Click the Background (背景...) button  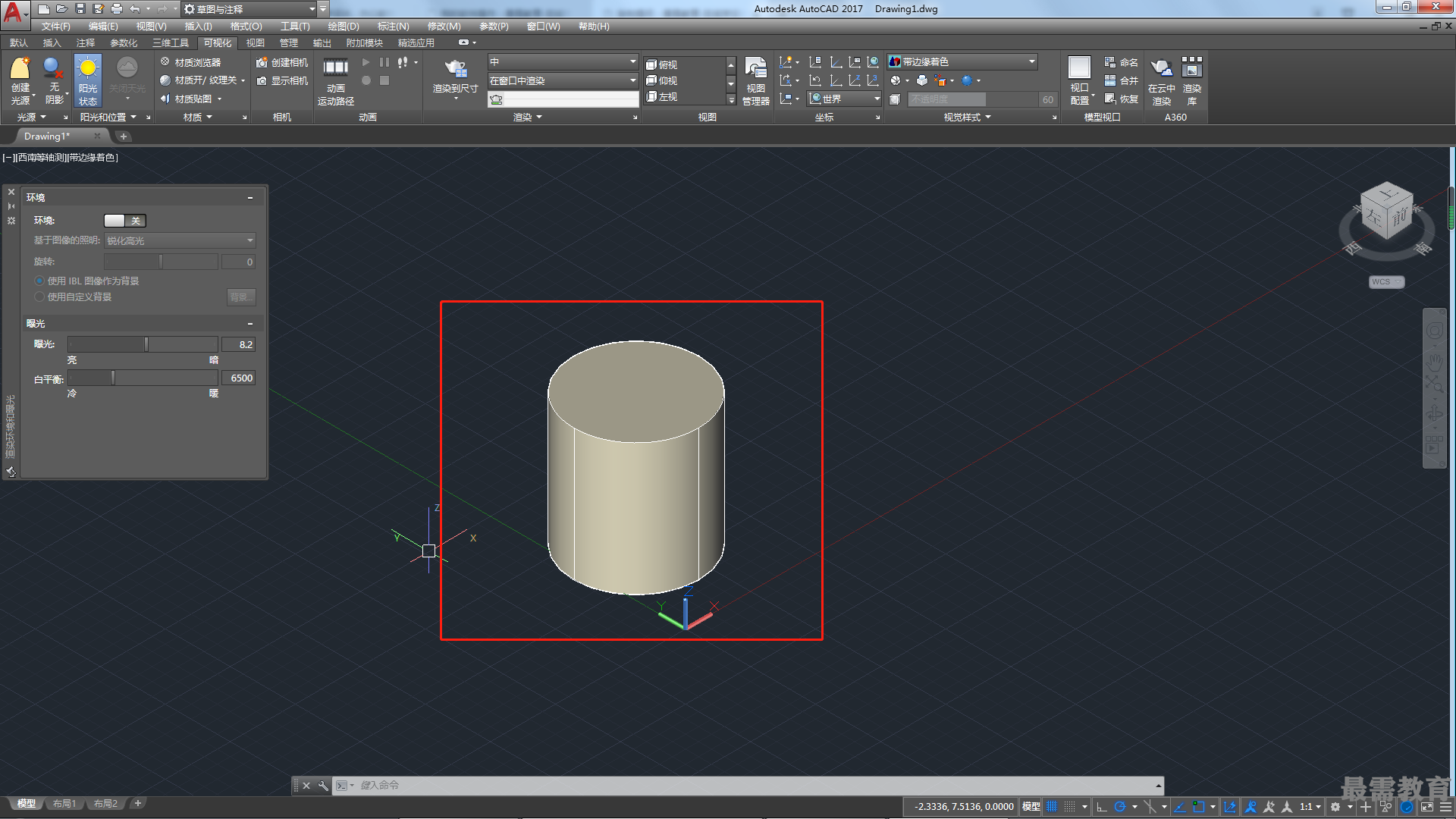241,297
